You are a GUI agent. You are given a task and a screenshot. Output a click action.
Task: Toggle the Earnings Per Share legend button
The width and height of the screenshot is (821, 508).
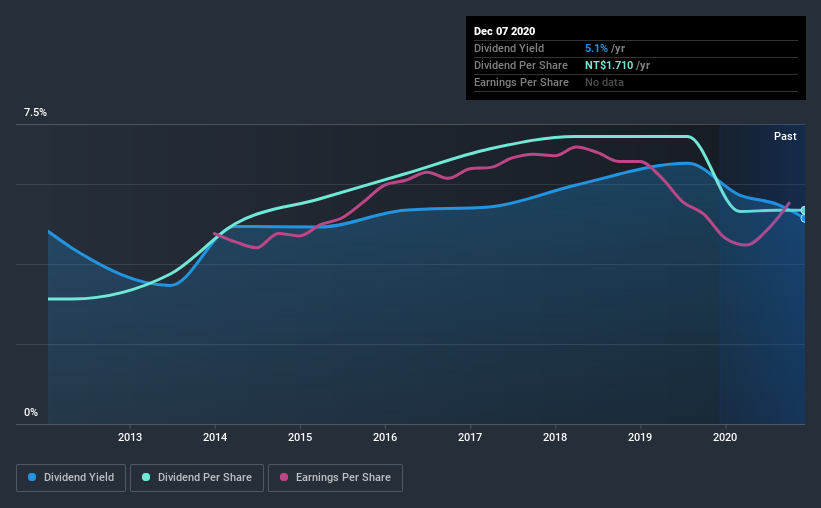tap(335, 478)
